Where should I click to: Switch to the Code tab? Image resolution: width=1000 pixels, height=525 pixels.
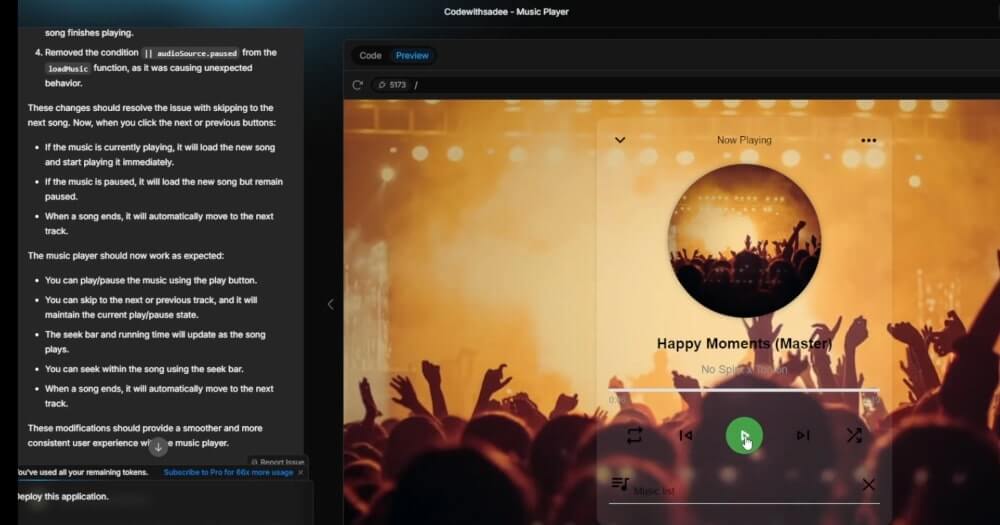coord(370,56)
